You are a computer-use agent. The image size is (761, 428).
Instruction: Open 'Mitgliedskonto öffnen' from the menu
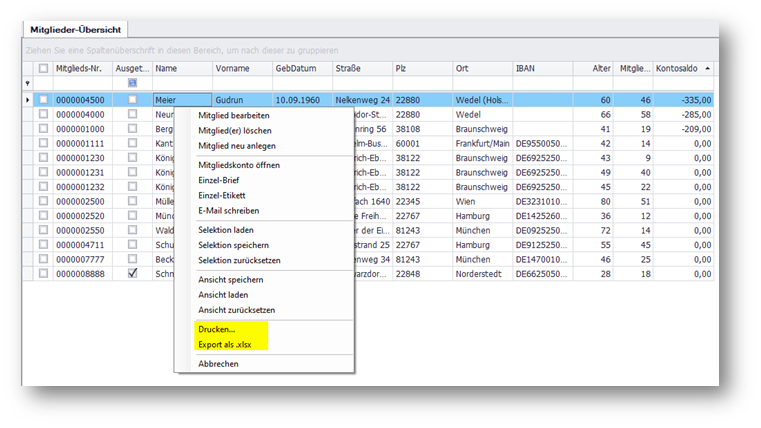(x=239, y=165)
